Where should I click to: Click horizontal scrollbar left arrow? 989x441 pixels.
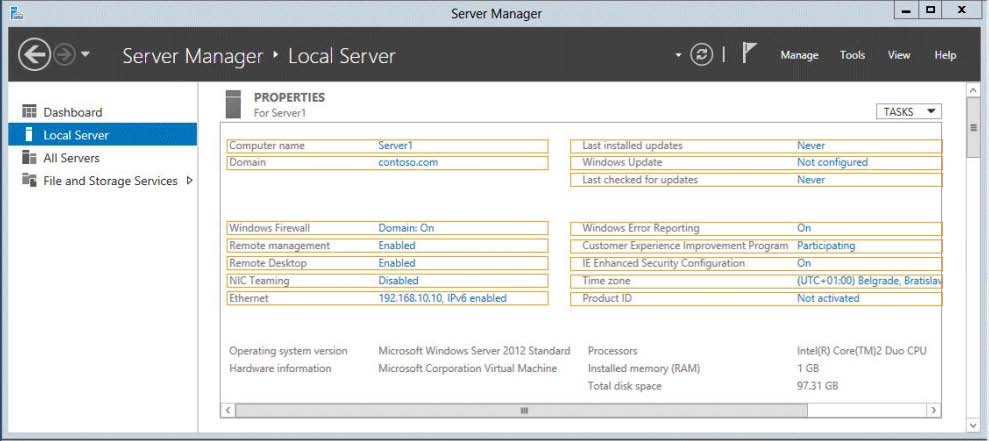click(x=228, y=410)
